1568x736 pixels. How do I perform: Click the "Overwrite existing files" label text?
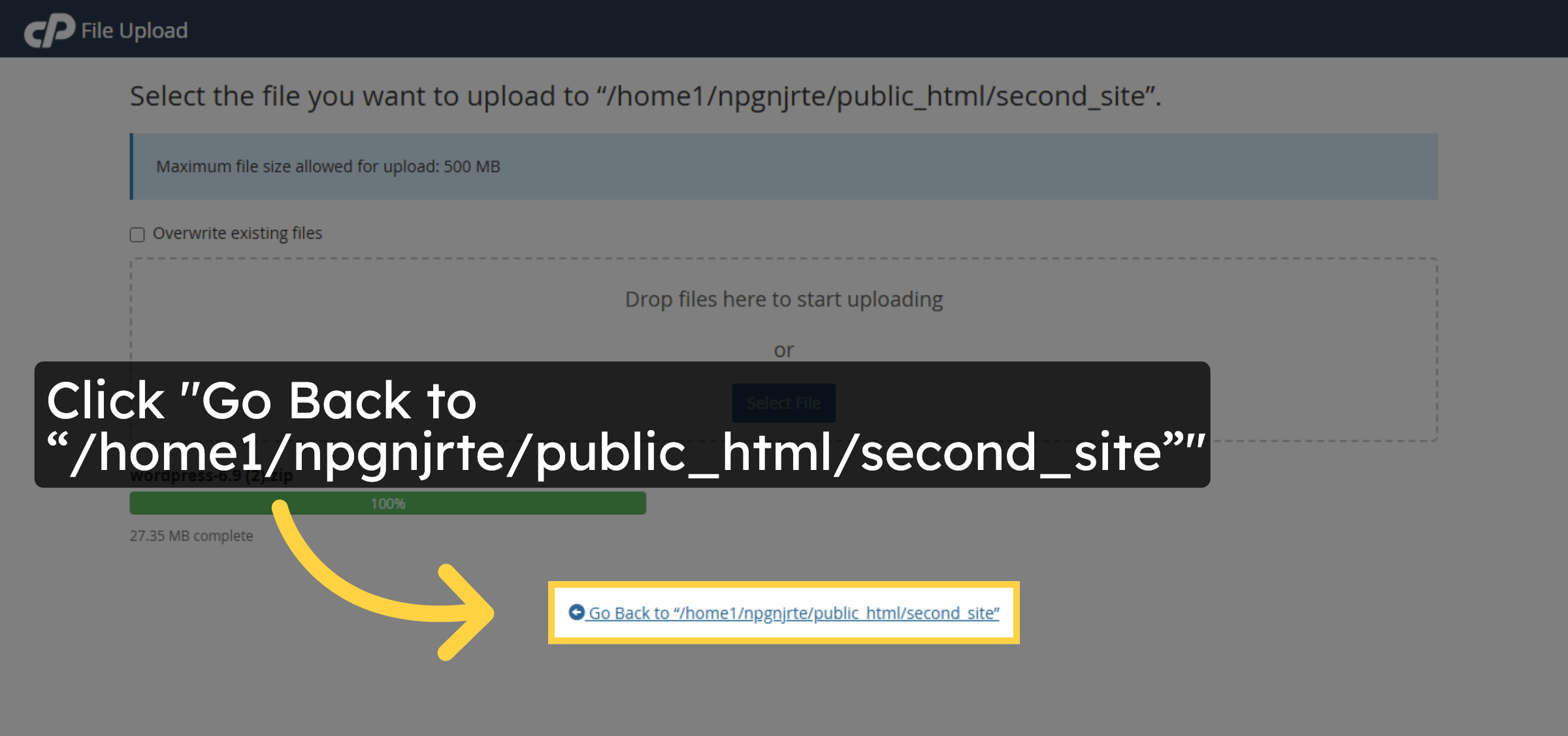coord(237,233)
